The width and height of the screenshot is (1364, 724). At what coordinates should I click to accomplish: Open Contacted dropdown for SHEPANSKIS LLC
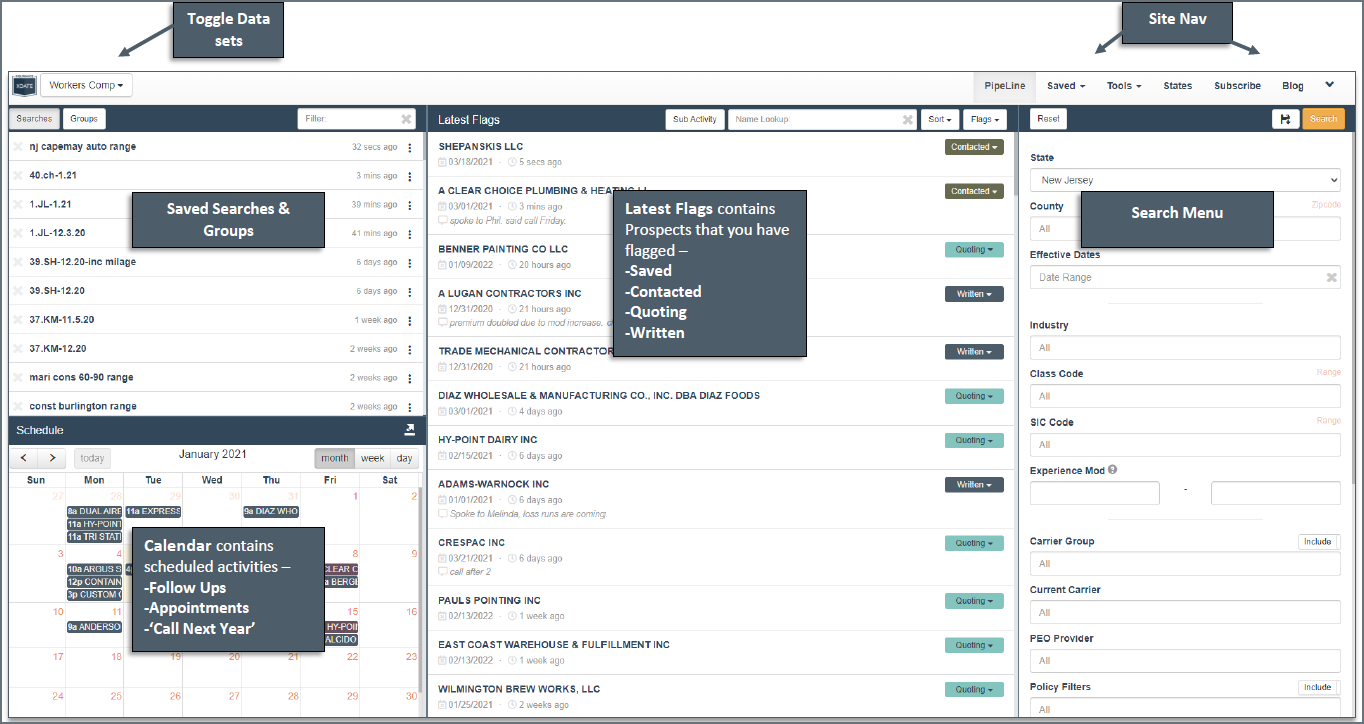point(974,147)
